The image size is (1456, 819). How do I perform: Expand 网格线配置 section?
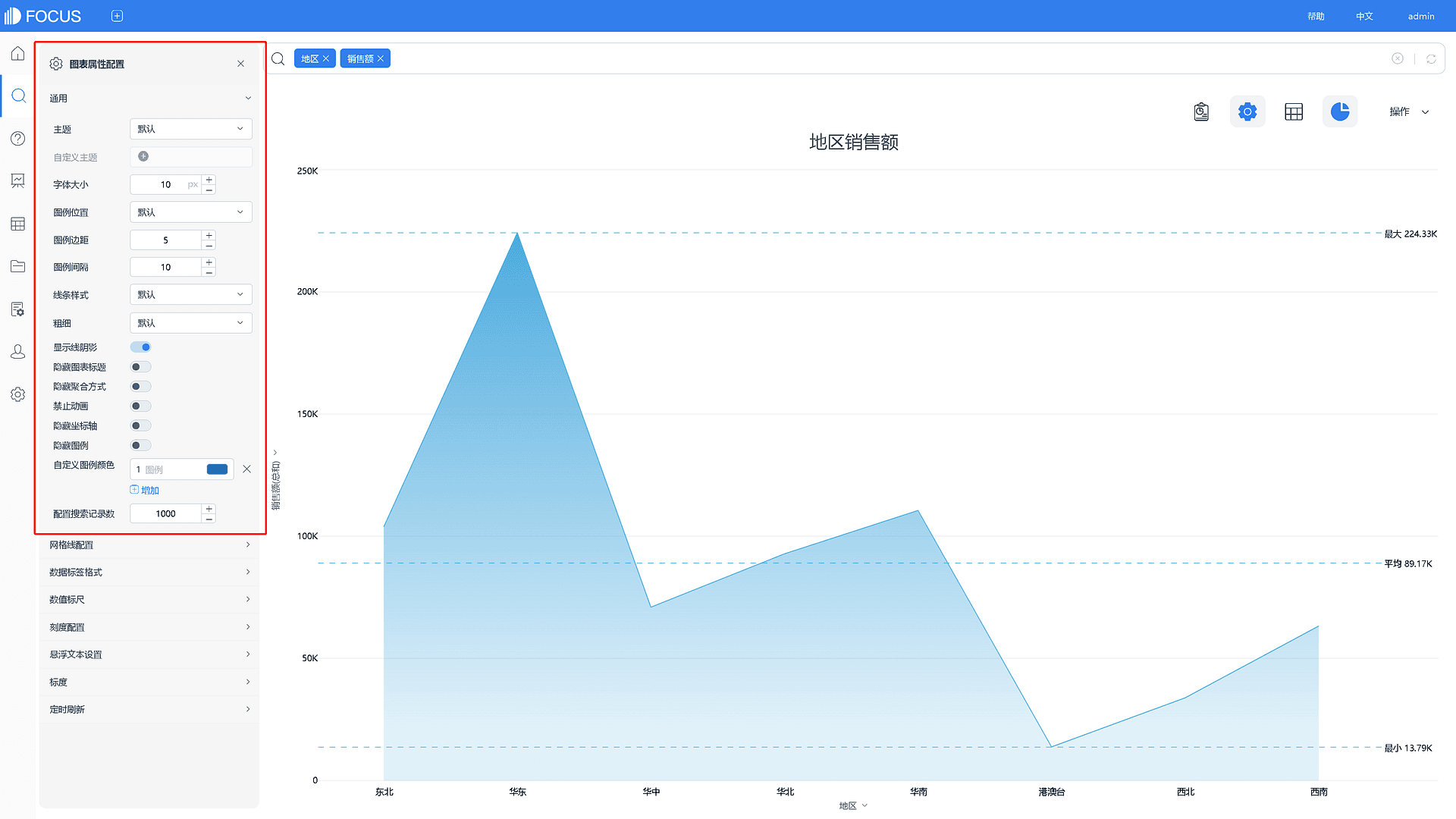click(x=149, y=544)
